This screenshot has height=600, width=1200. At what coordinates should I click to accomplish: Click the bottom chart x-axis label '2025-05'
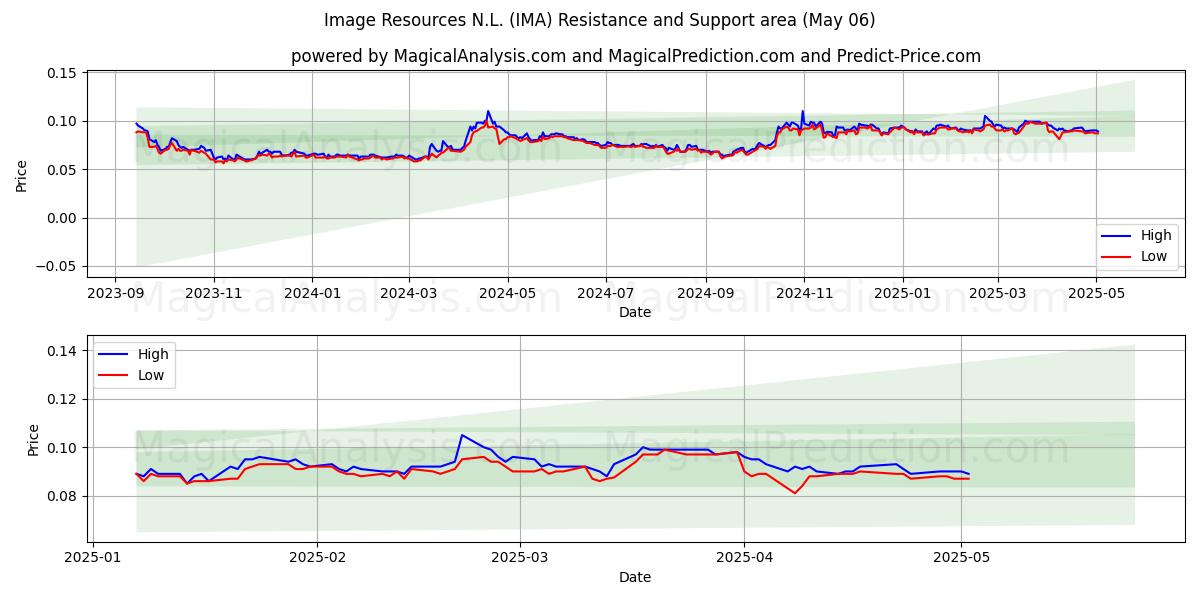tap(961, 558)
